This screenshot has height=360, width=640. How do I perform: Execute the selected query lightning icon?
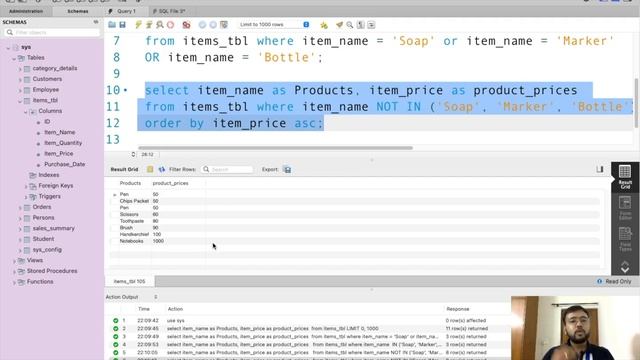click(x=138, y=24)
